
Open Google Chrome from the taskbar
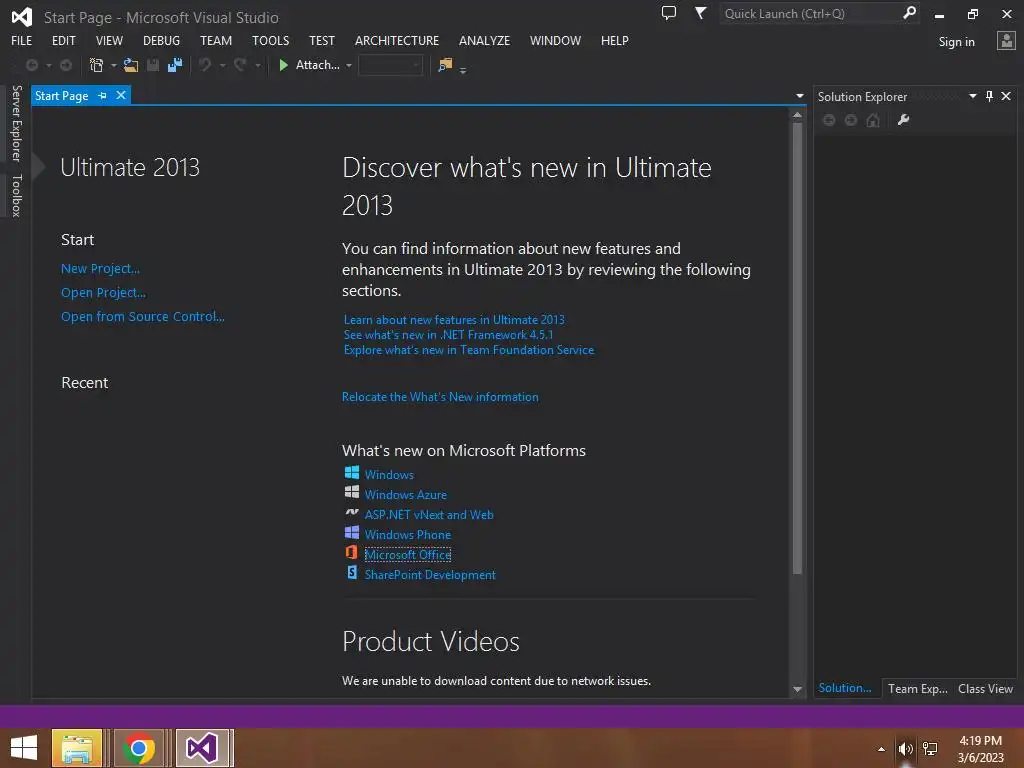click(x=138, y=748)
